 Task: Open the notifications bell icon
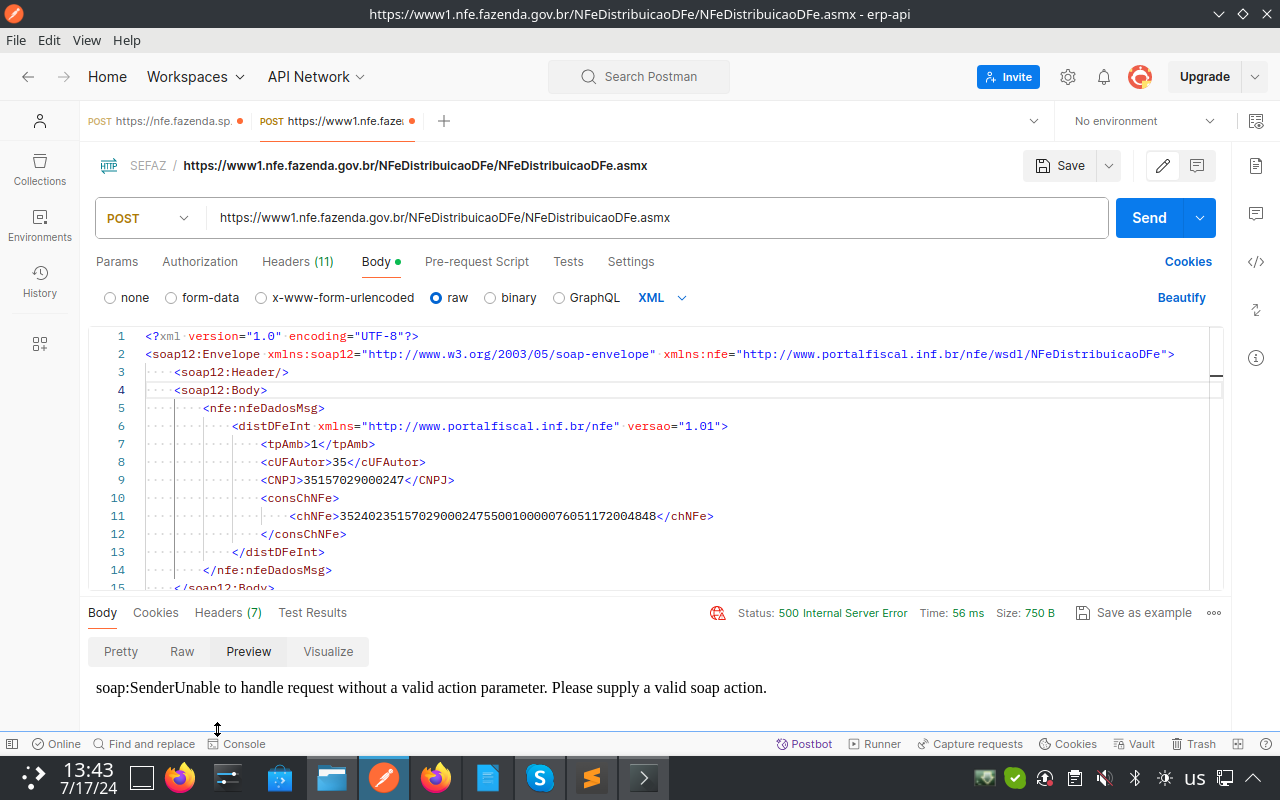1104,77
